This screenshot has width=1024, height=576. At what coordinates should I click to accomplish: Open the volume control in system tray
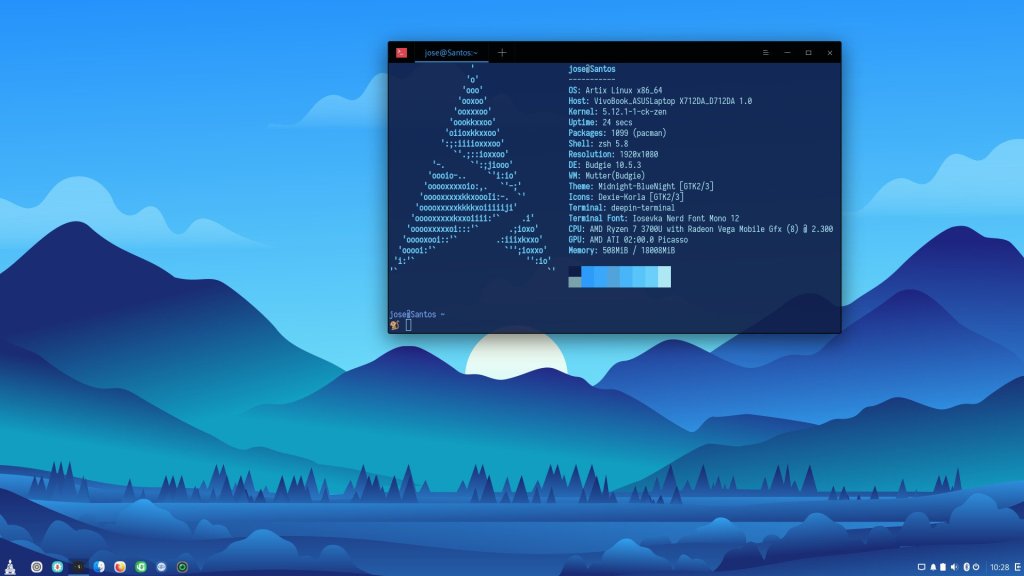[x=954, y=567]
